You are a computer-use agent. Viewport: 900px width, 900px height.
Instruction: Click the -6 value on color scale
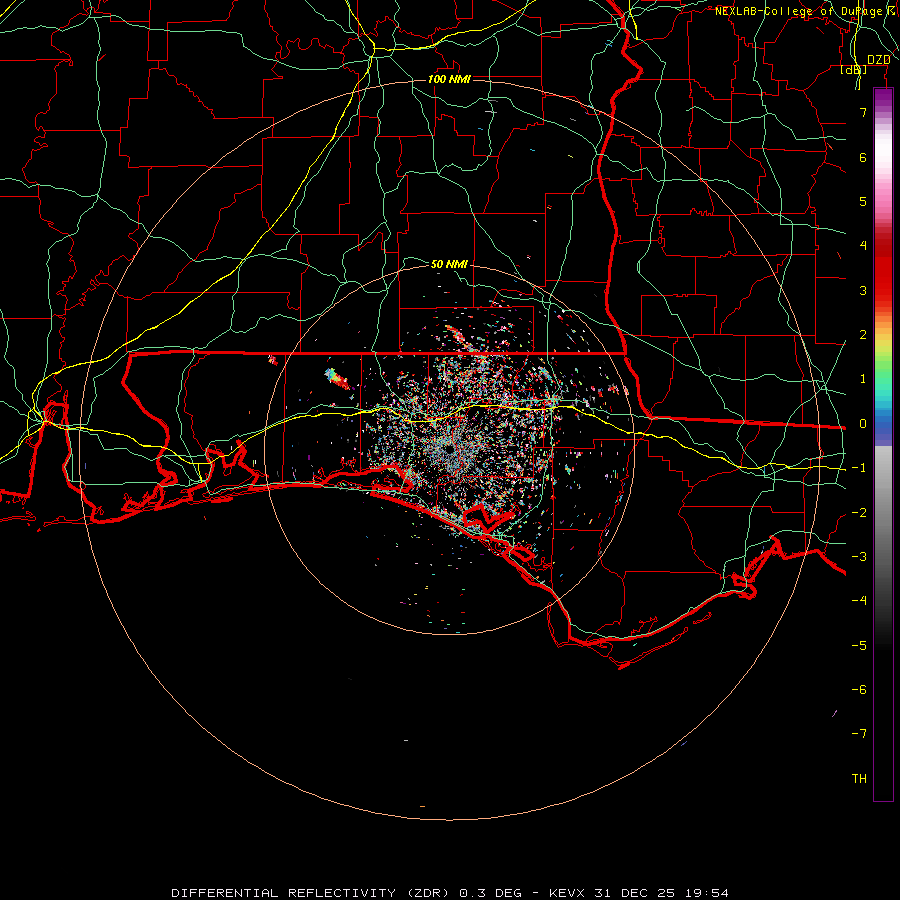859,690
